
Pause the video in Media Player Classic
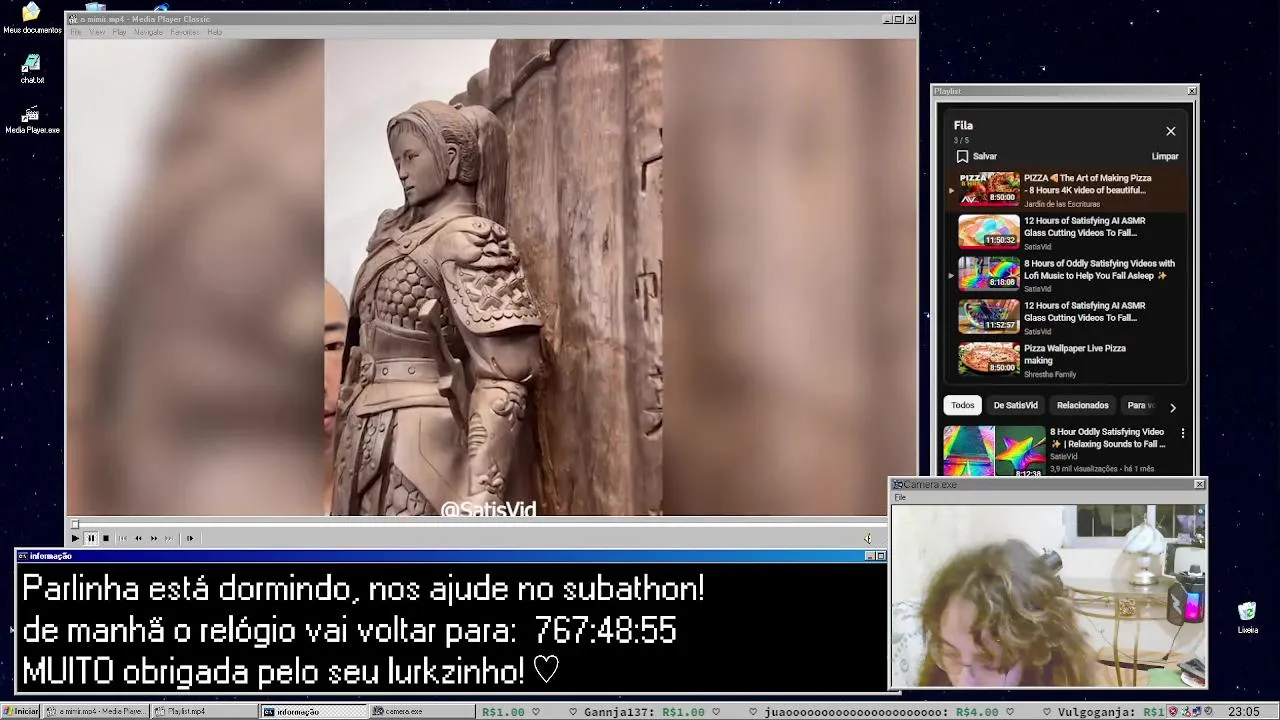point(90,538)
